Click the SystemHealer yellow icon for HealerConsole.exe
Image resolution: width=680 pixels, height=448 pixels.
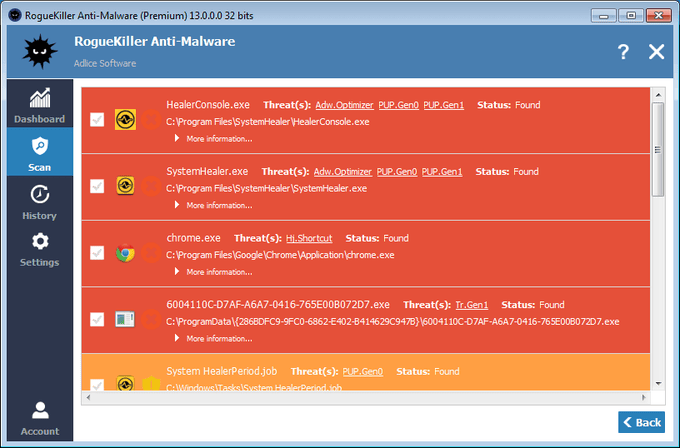[125, 120]
